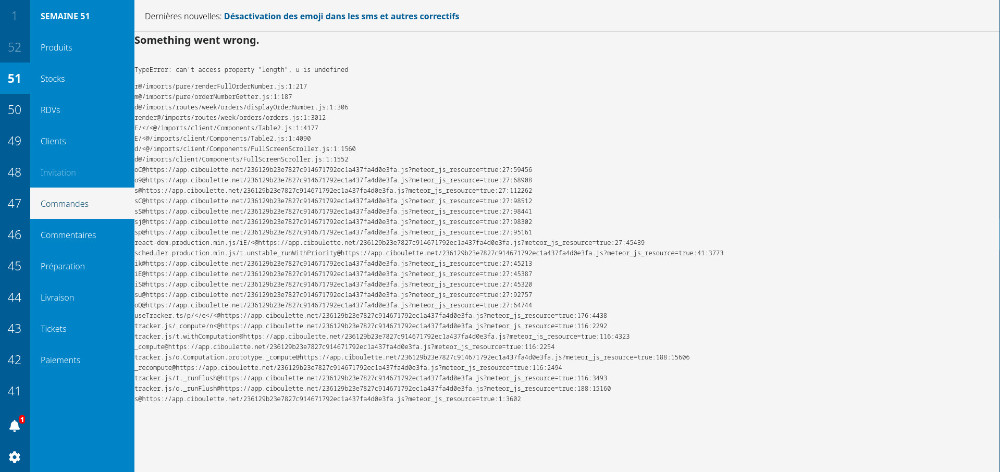
Task: Go to the Stocks section
Action: [x=53, y=78]
